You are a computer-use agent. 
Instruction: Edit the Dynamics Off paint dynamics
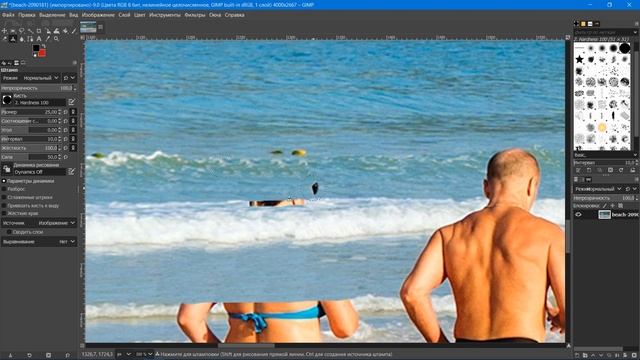tap(71, 171)
